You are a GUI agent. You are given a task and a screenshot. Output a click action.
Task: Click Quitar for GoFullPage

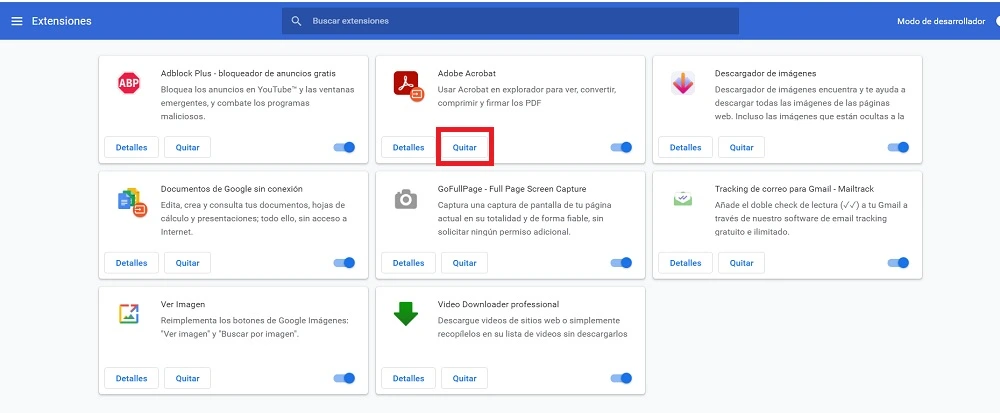tap(464, 263)
